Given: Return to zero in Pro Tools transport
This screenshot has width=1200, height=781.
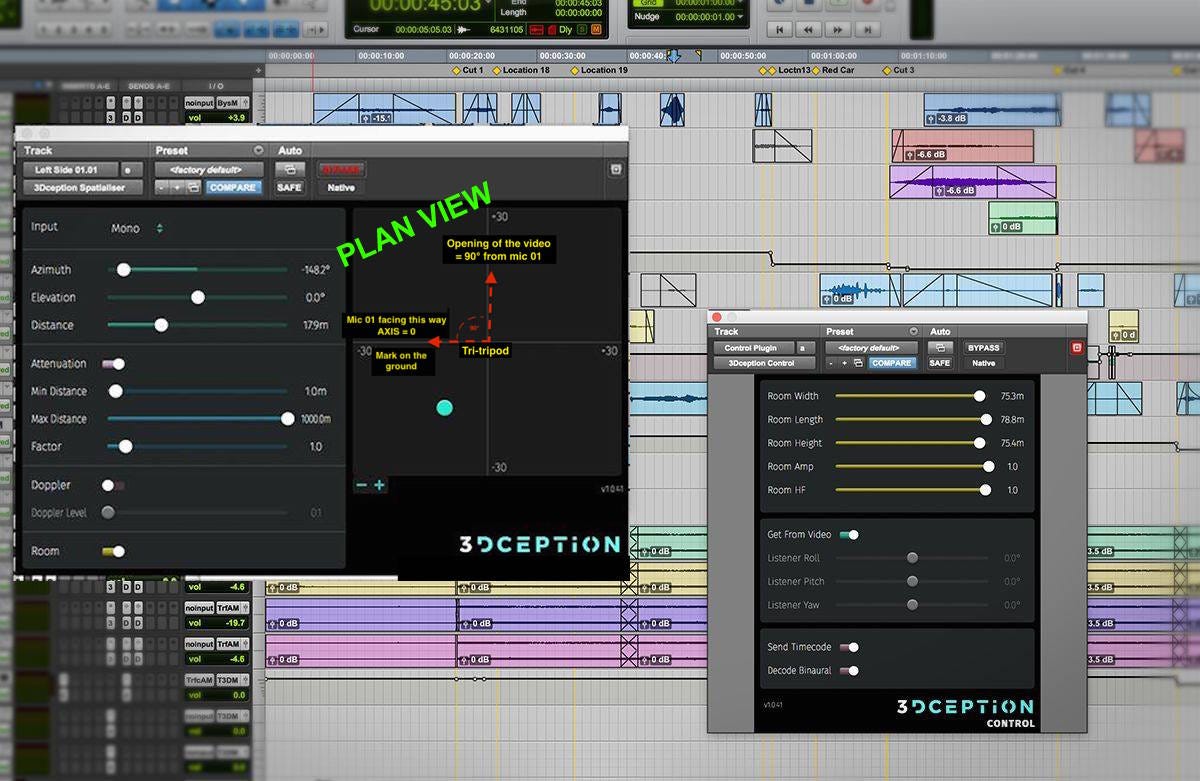Looking at the screenshot, I should [x=781, y=30].
